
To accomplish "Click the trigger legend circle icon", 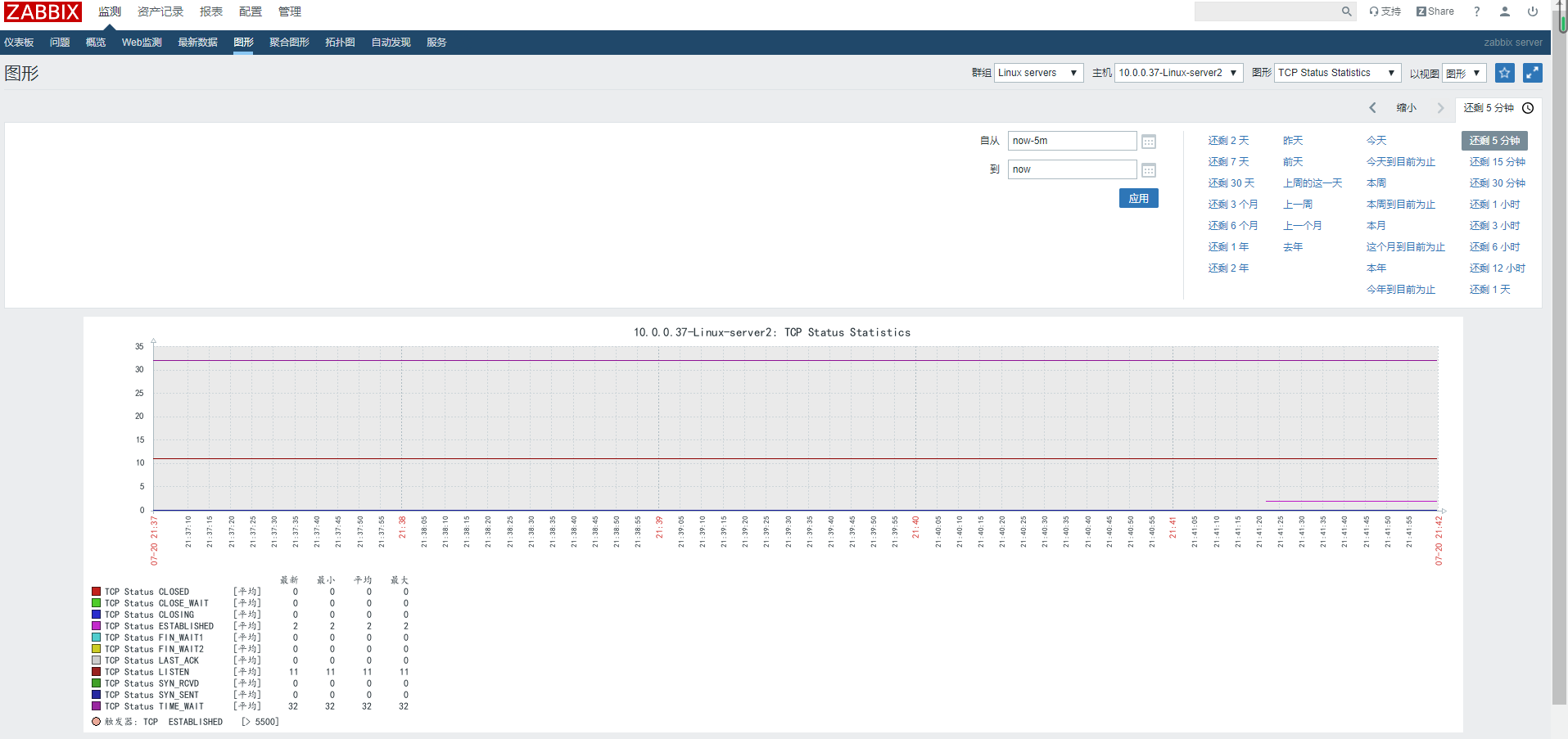I will tap(97, 722).
